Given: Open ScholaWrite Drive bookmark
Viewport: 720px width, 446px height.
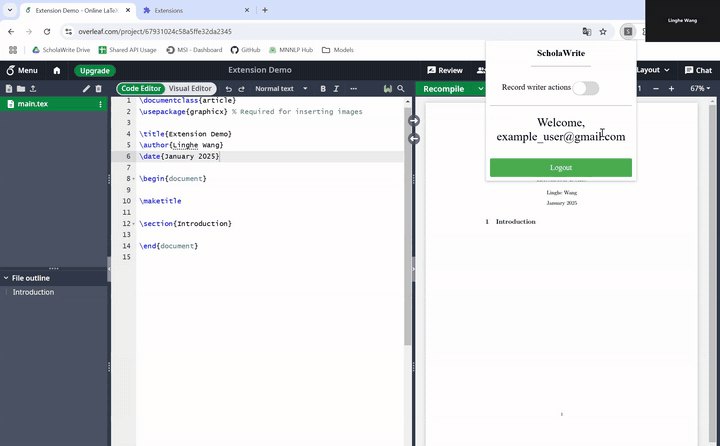Looking at the screenshot, I should coord(61,50).
